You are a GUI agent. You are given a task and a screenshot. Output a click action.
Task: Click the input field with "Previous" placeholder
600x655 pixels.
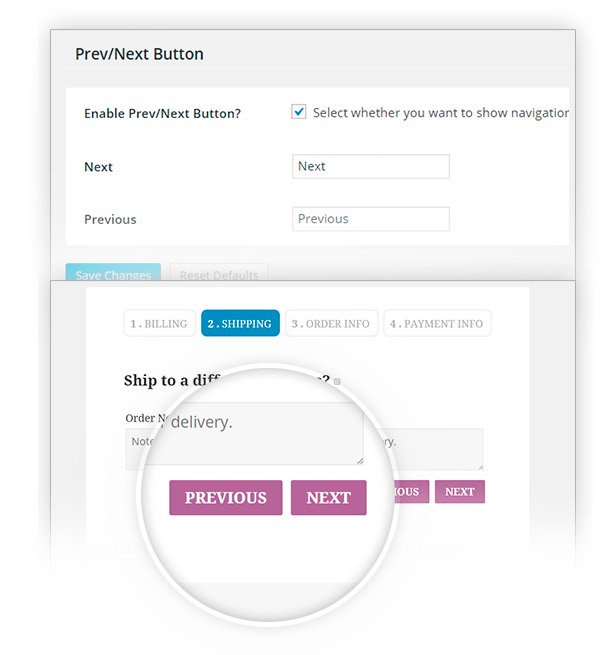tap(371, 219)
